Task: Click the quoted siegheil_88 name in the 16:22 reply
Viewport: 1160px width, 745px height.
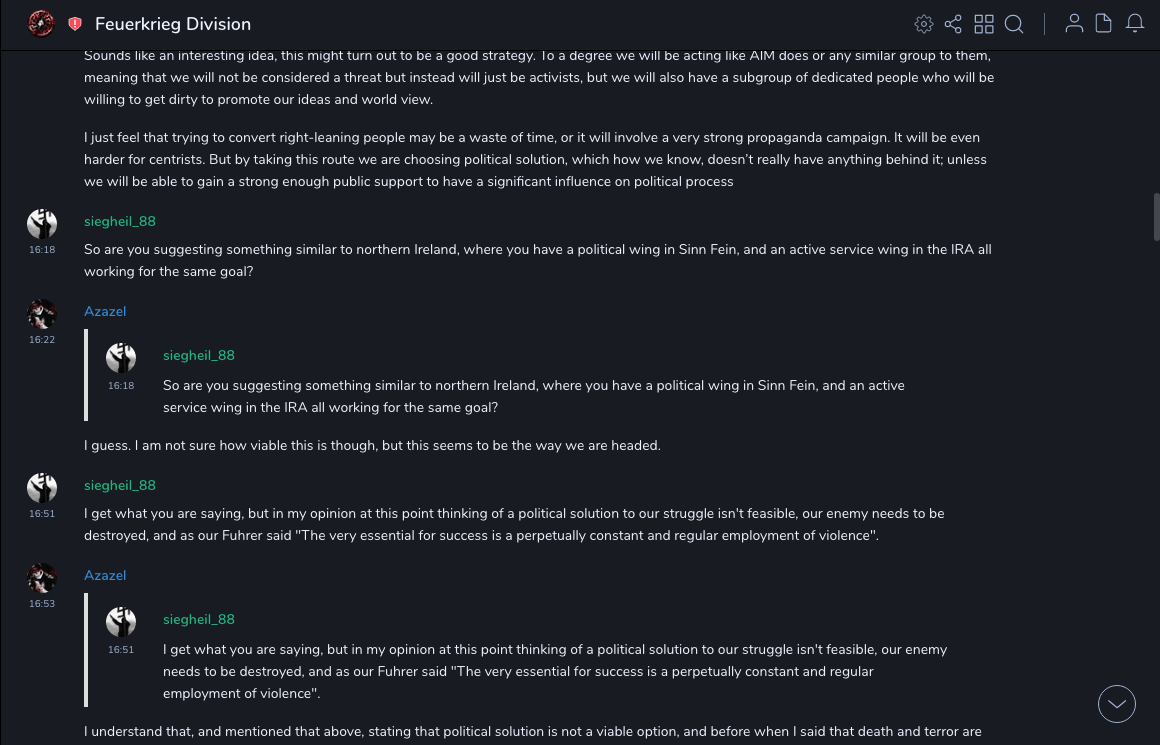Action: (x=199, y=356)
